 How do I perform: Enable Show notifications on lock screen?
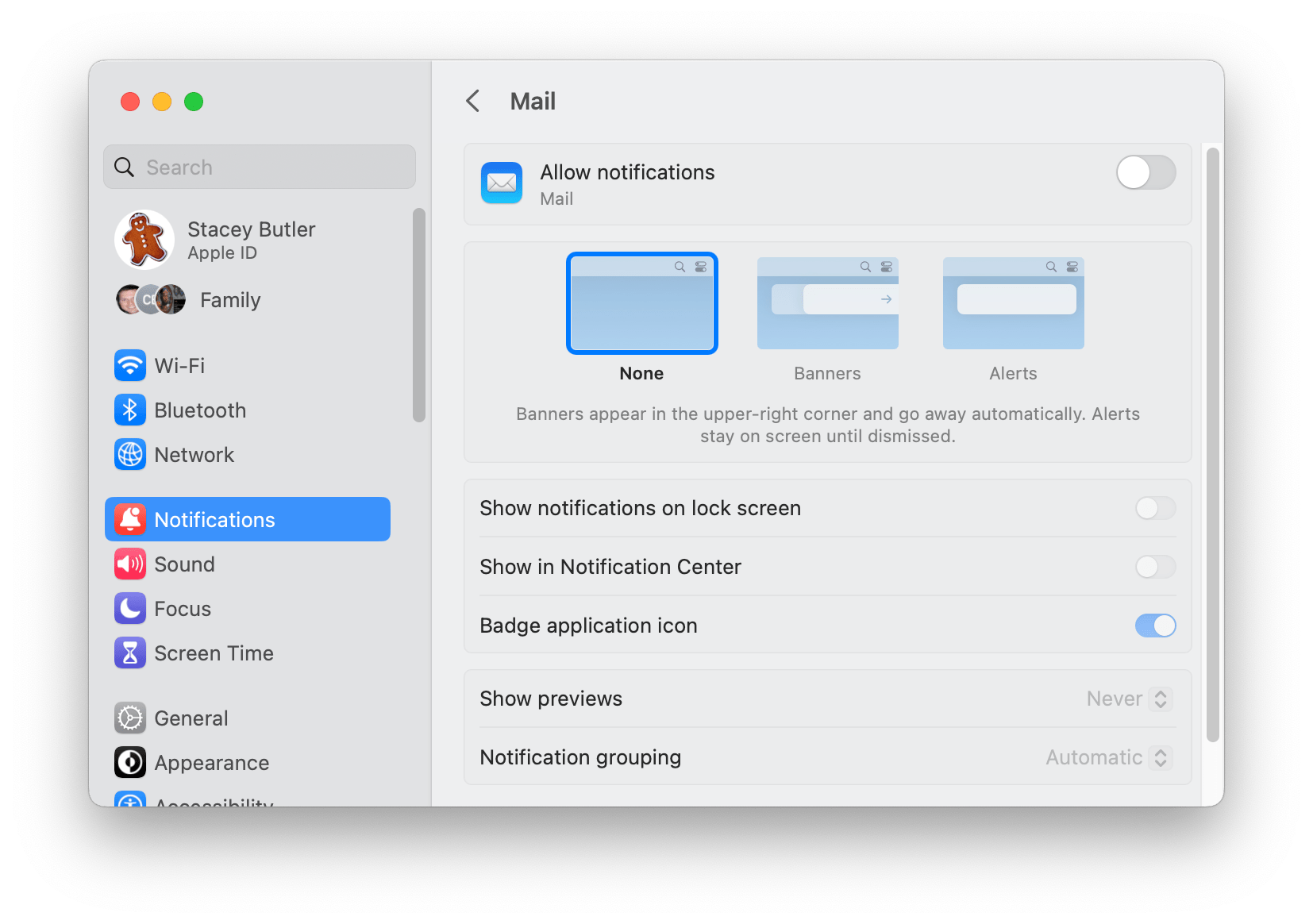click(1155, 508)
